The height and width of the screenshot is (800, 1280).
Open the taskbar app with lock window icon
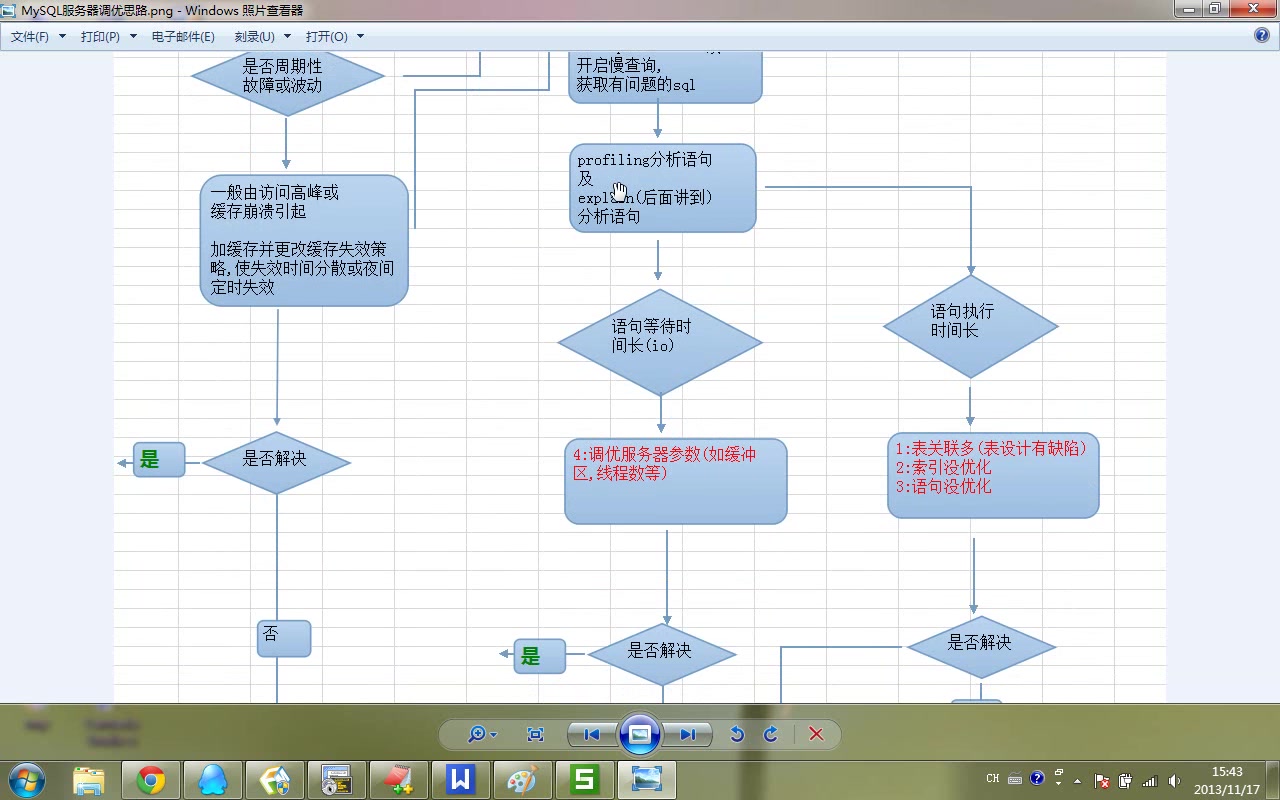point(336,779)
